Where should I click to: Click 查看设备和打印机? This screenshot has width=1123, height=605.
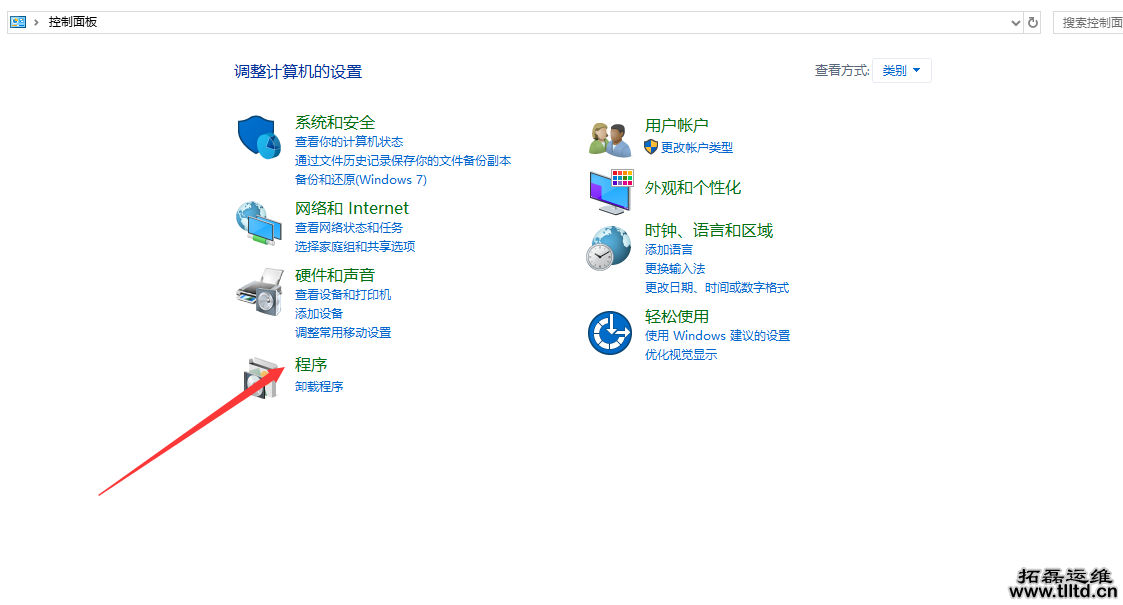(x=343, y=294)
